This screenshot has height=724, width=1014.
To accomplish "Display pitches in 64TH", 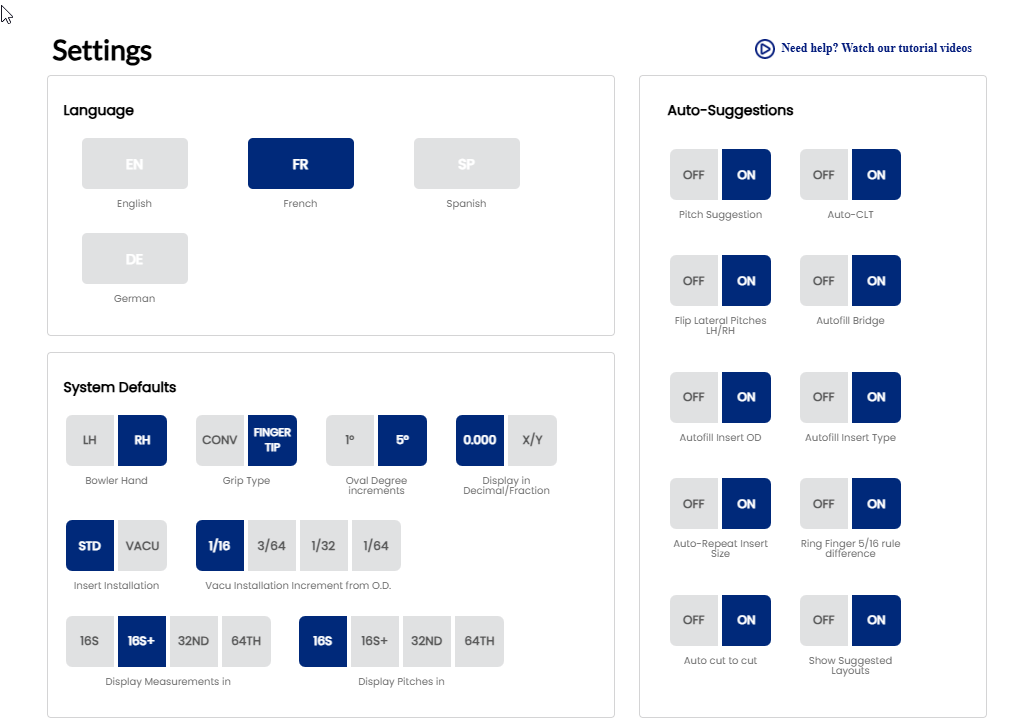I will point(479,641).
